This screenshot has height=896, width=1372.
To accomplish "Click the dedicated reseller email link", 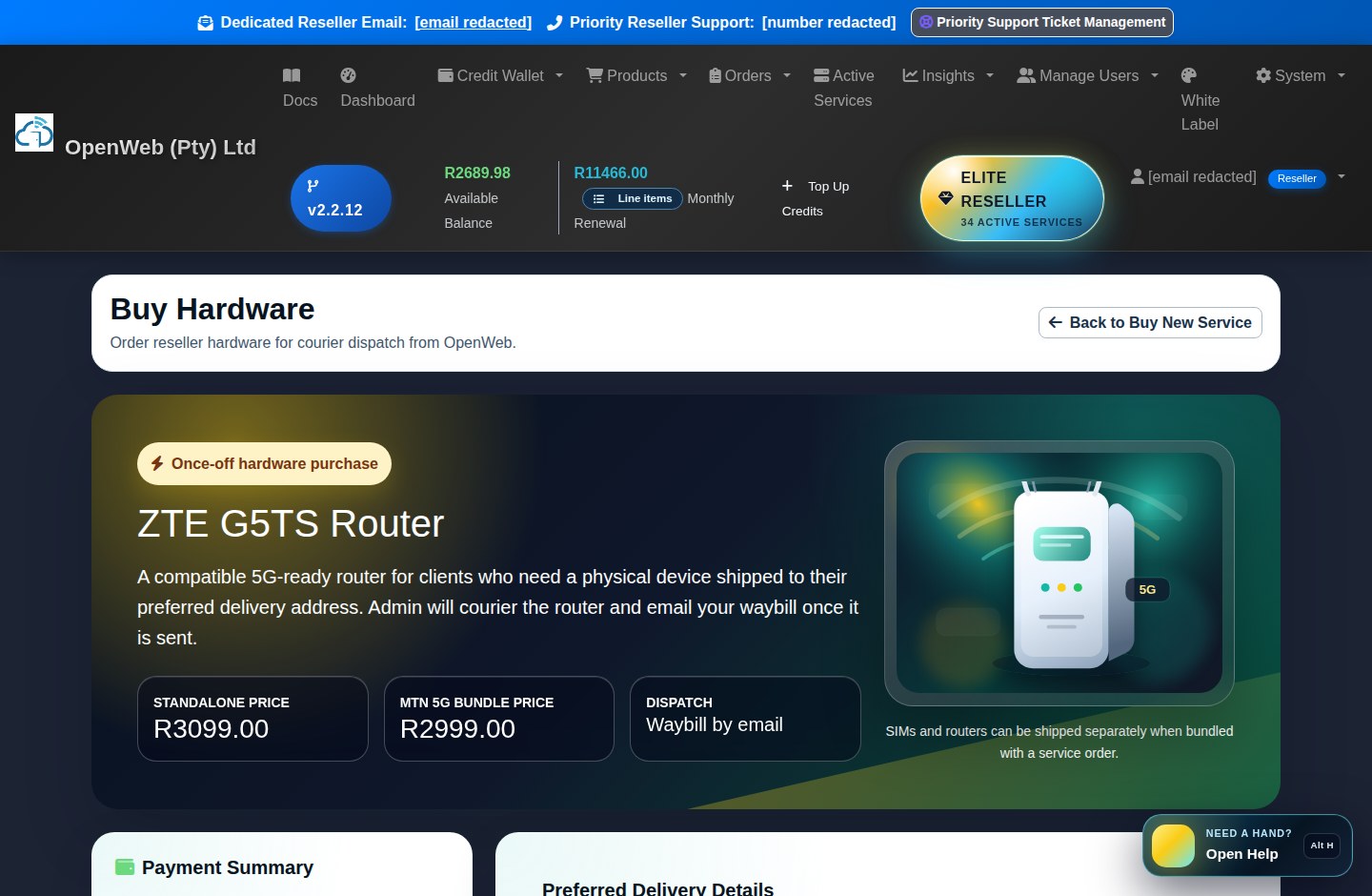I will [x=474, y=22].
